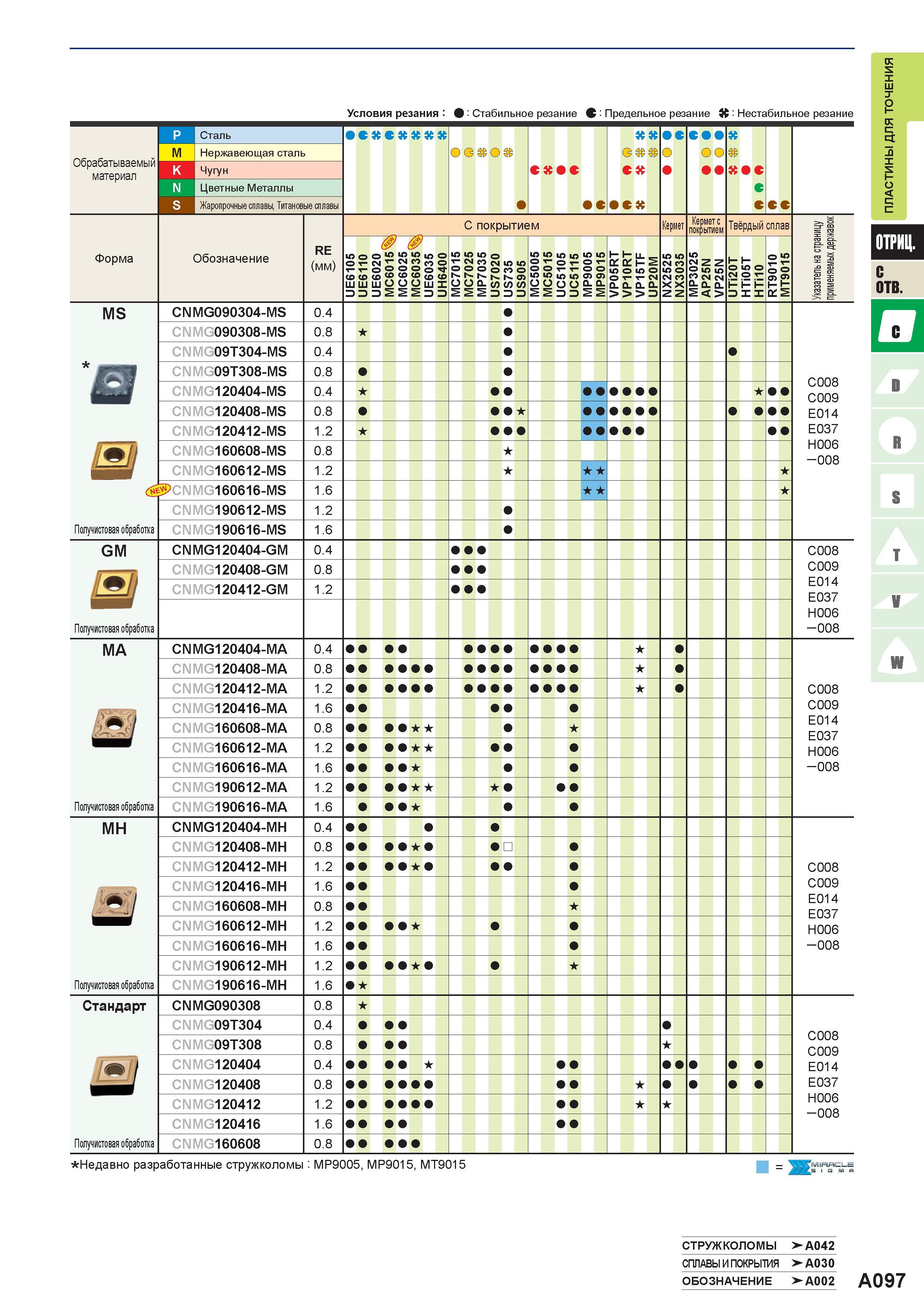Click the MH breaker insert image

point(114,906)
